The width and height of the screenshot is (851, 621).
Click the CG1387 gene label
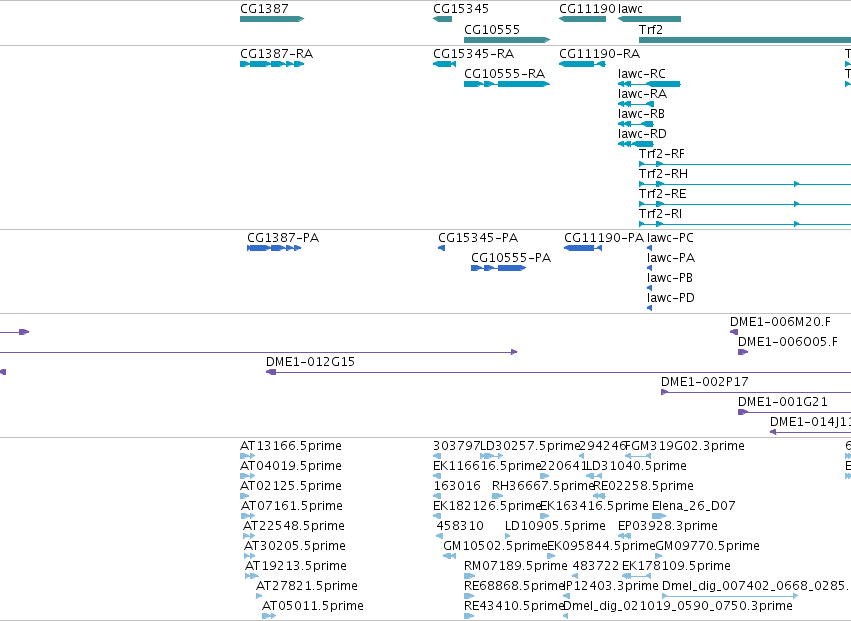click(x=264, y=9)
